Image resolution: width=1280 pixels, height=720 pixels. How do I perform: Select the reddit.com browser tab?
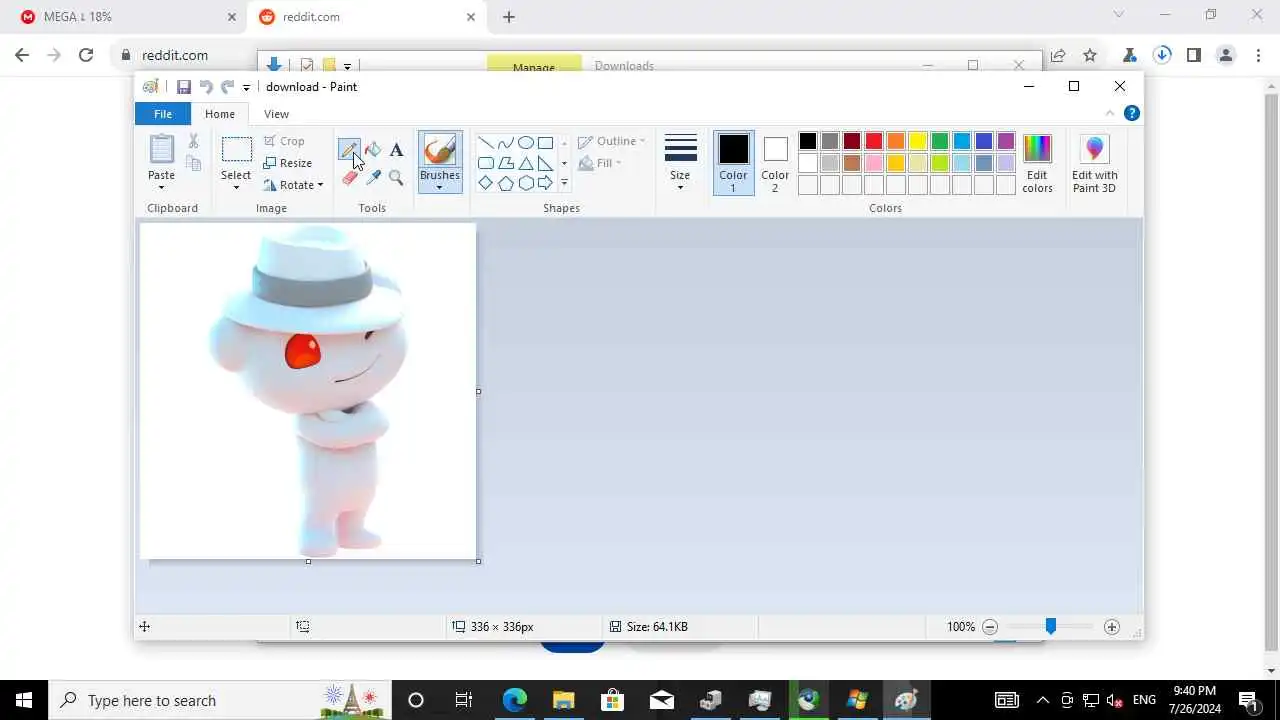coord(366,17)
